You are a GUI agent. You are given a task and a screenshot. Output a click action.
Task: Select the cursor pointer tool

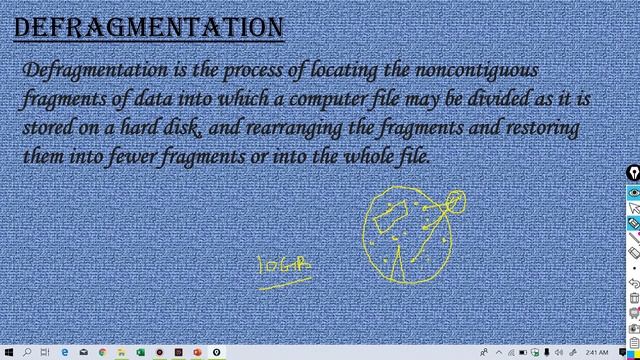tap(633, 208)
